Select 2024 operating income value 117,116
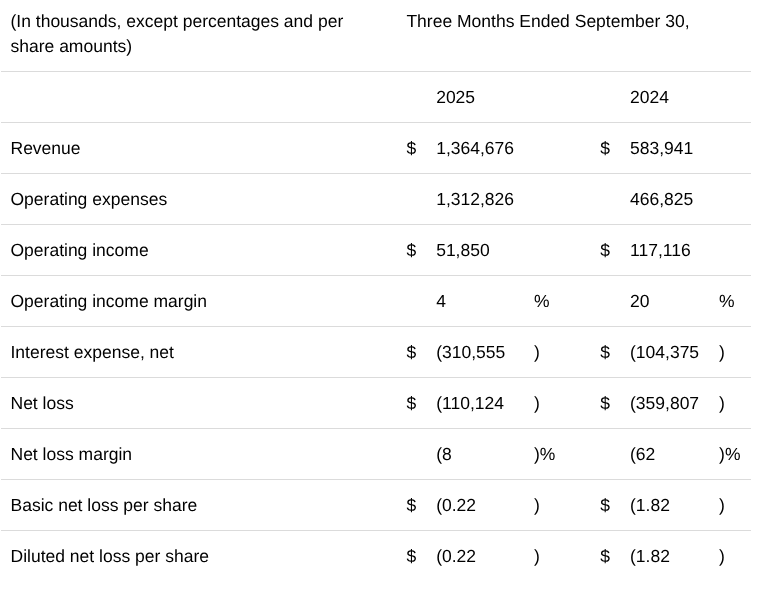Image resolution: width=757 pixels, height=592 pixels. (x=660, y=250)
